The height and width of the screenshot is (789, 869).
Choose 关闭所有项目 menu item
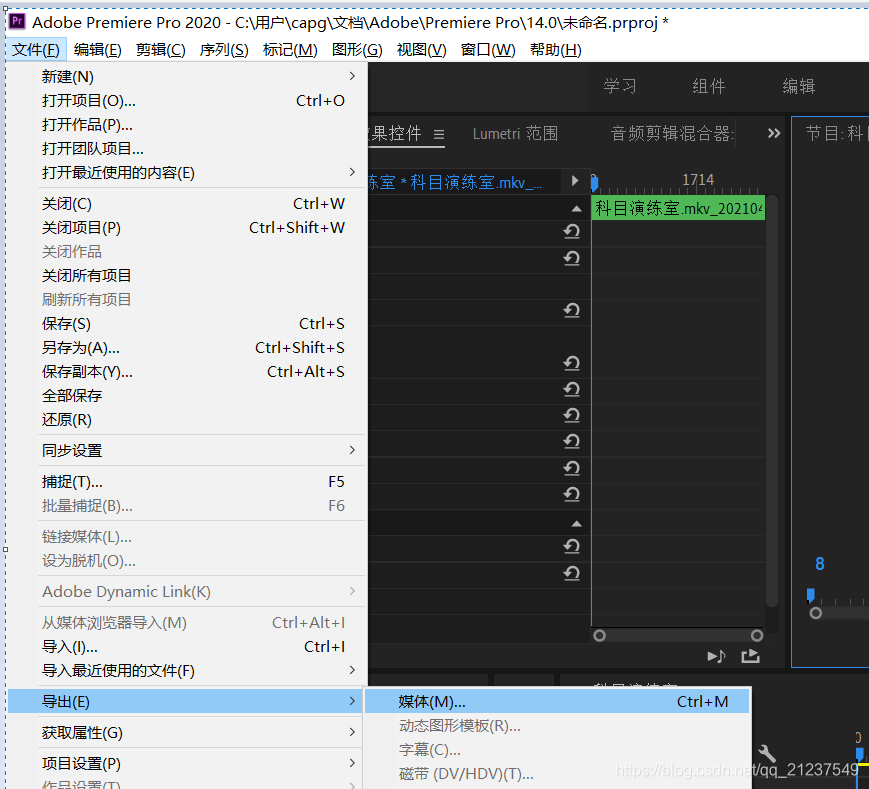coord(186,275)
